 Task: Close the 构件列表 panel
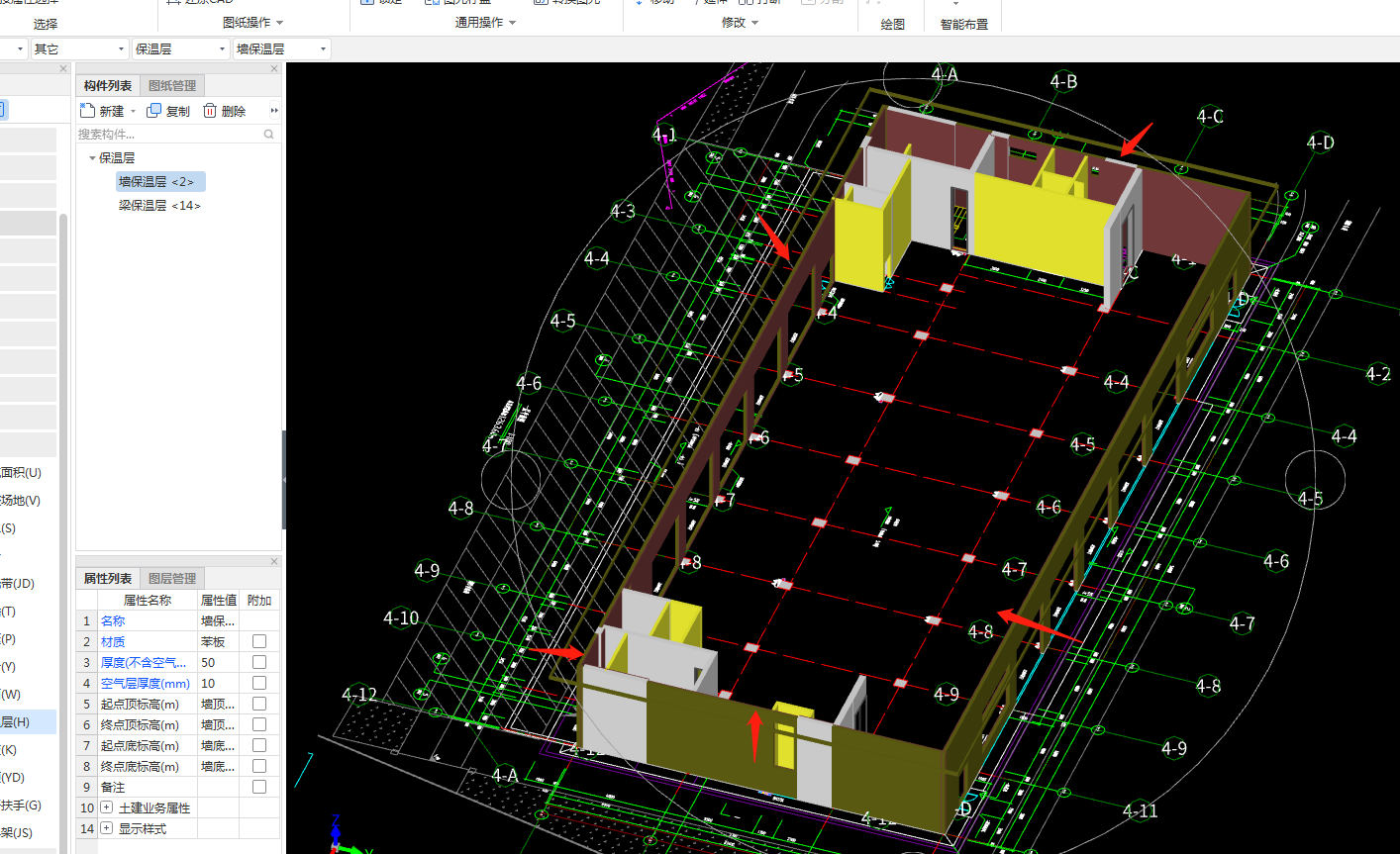click(x=274, y=69)
